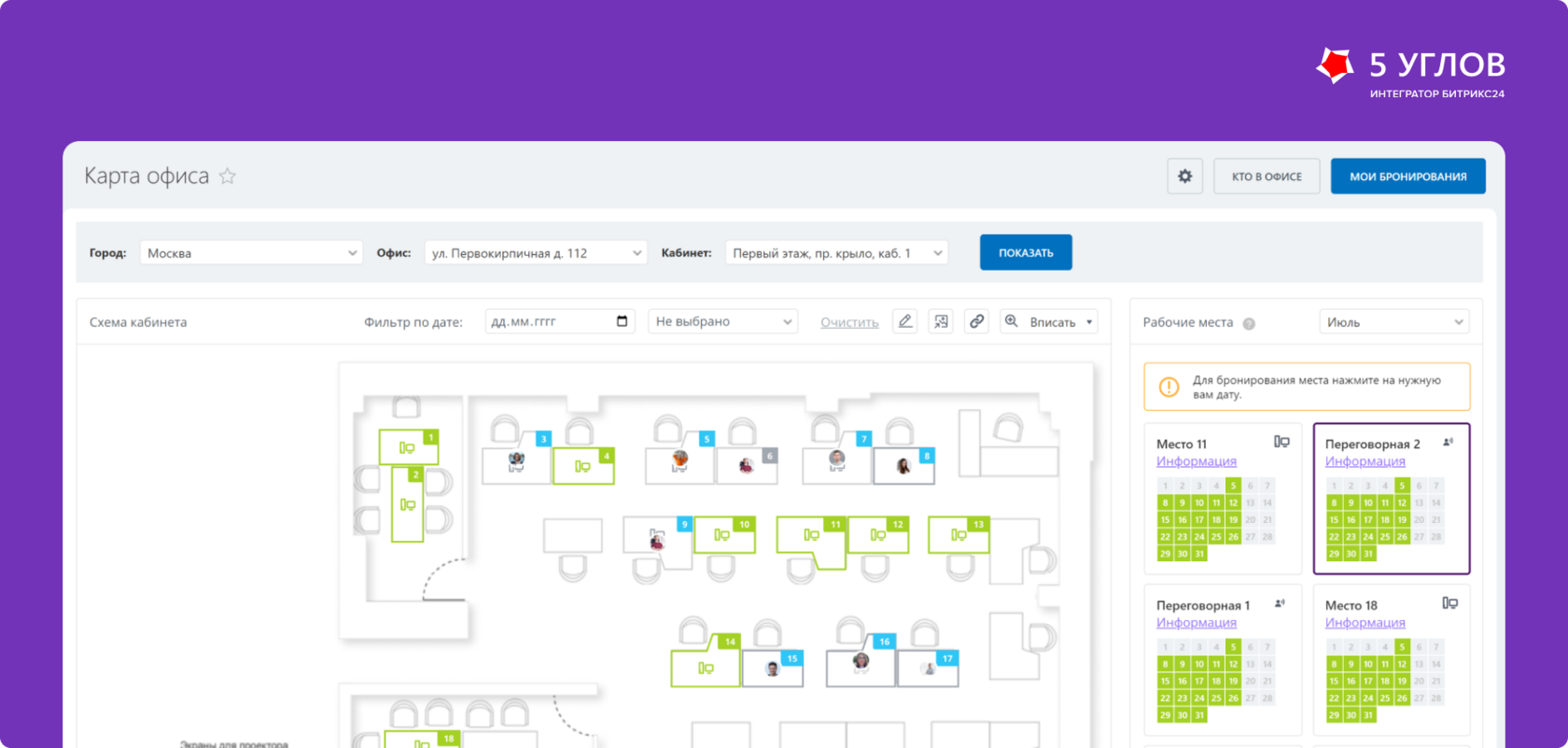The image size is (1568, 748).
Task: Click the meeting room icon on Переговорная 2 card
Action: pyautogui.click(x=1449, y=442)
